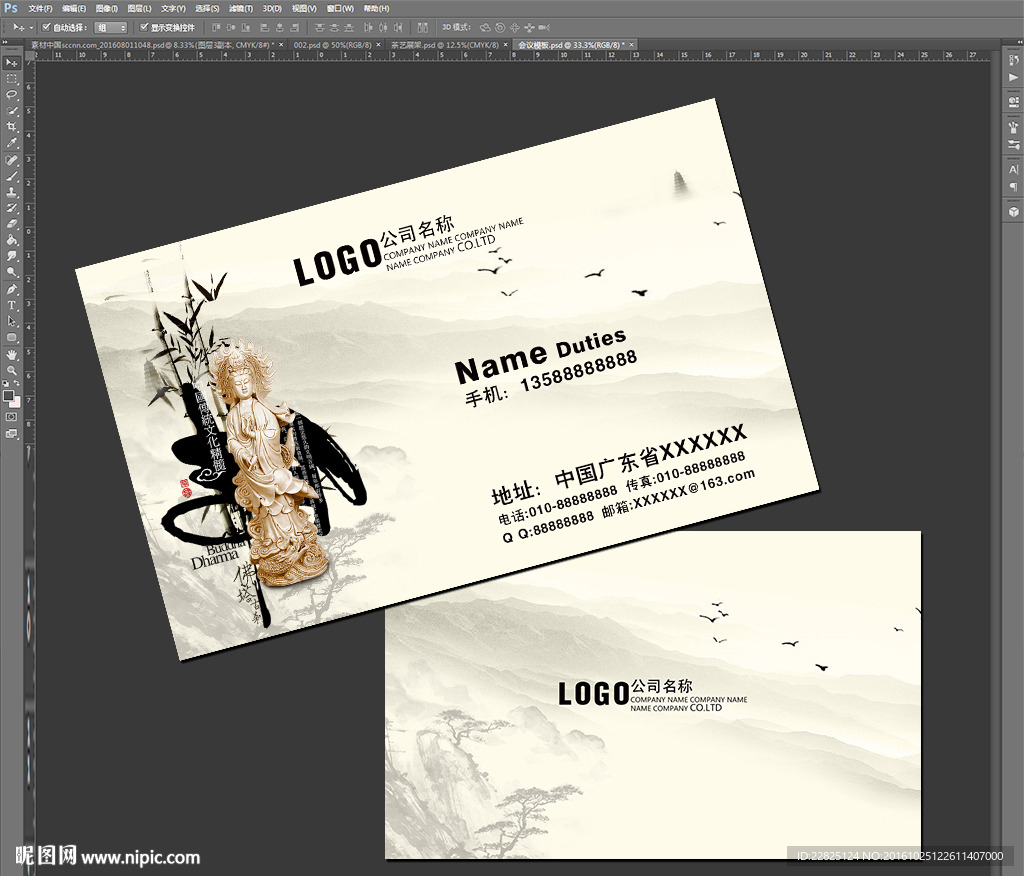Click the 3D rotate mode icon
Screen dimensions: 1024x876
pyautogui.click(x=485, y=27)
